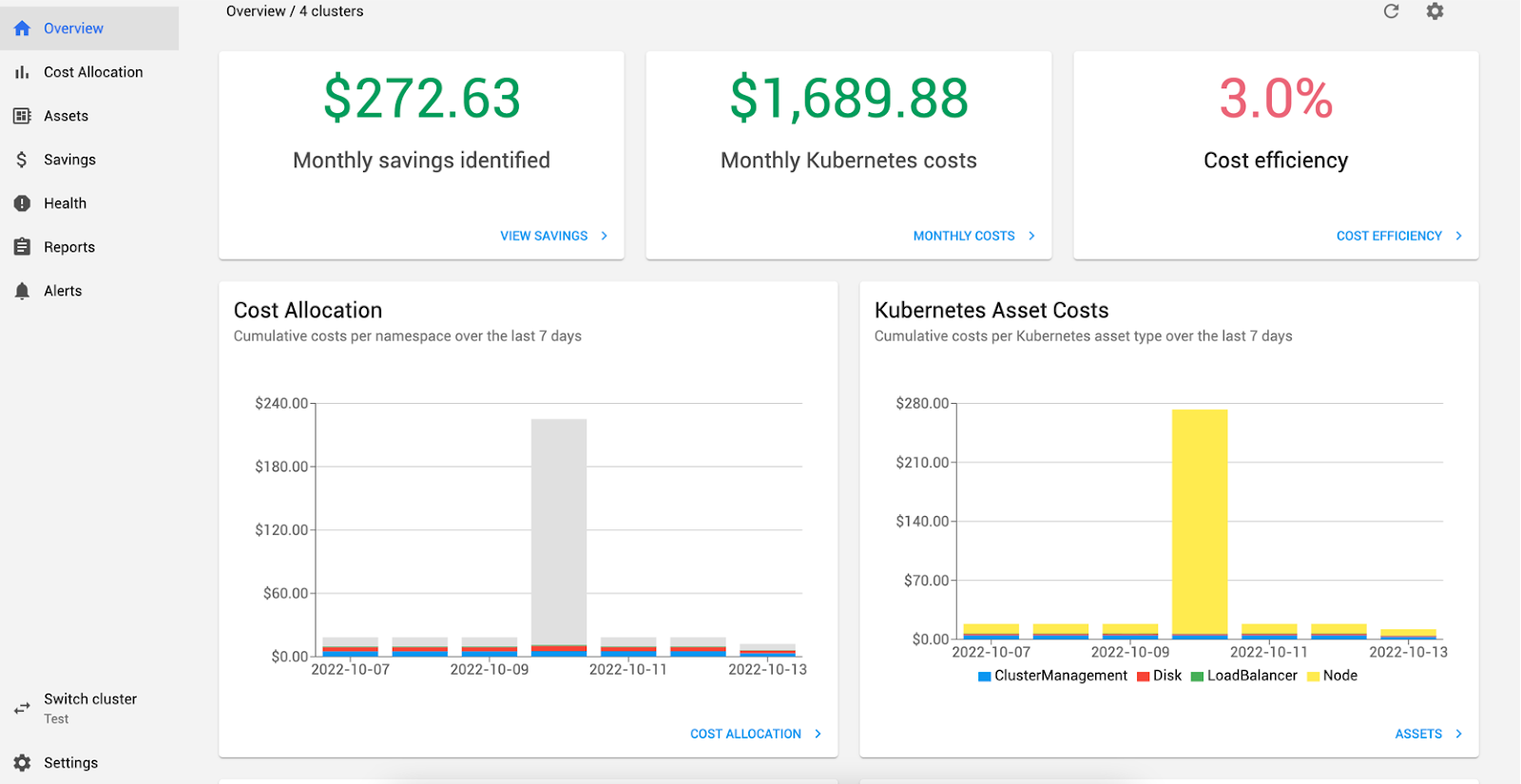Viewport: 1521px width, 784px height.
Task: Click the Assets grid icon
Action: (x=22, y=116)
